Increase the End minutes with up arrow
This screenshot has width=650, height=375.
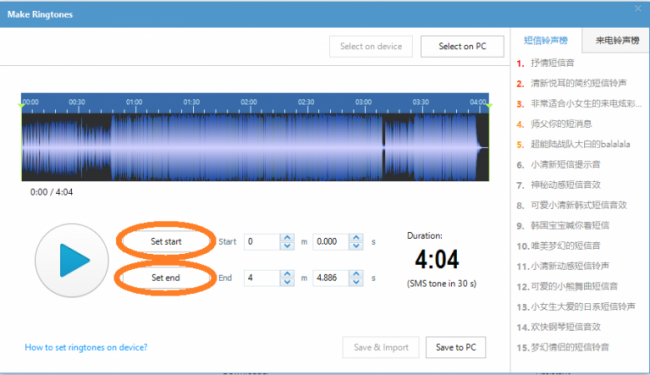(287, 273)
